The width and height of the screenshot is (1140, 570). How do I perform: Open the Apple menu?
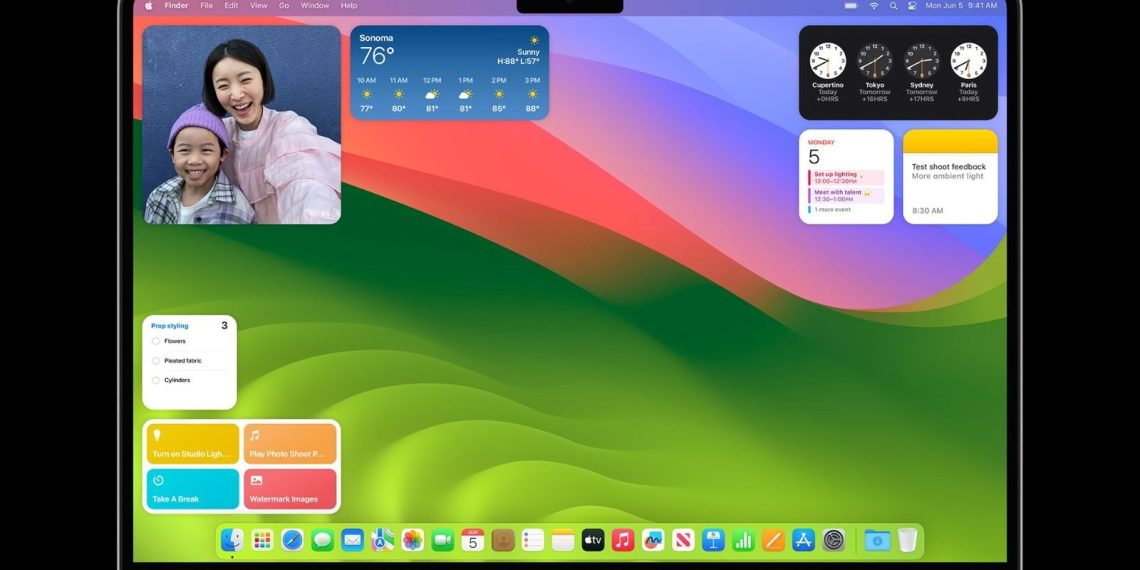(x=148, y=6)
